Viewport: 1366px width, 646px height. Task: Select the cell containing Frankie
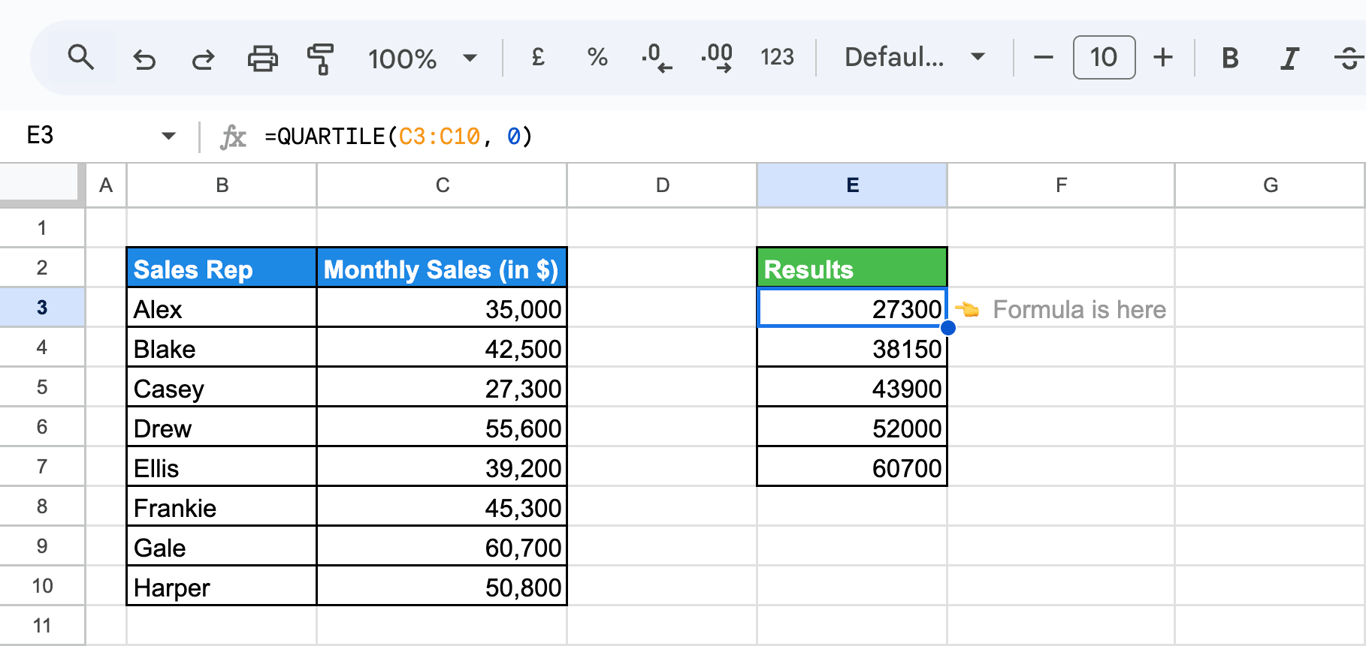pos(222,507)
